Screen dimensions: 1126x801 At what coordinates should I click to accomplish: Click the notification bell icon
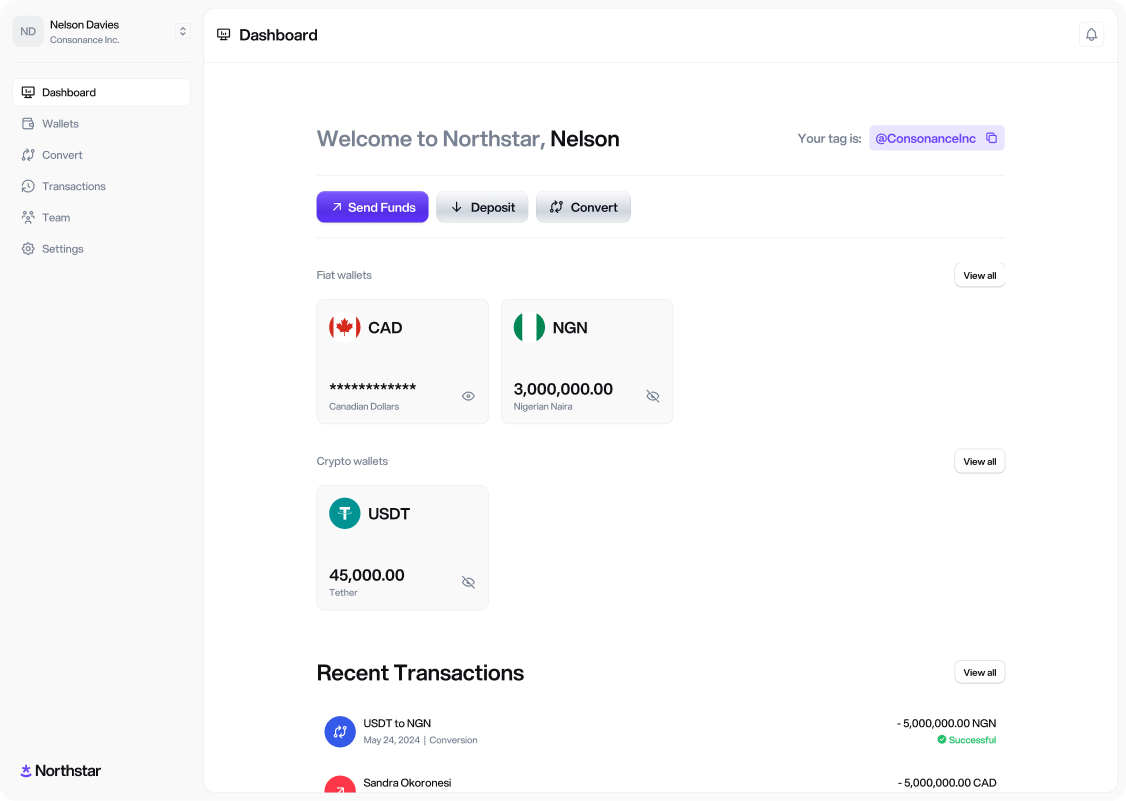(x=1091, y=35)
